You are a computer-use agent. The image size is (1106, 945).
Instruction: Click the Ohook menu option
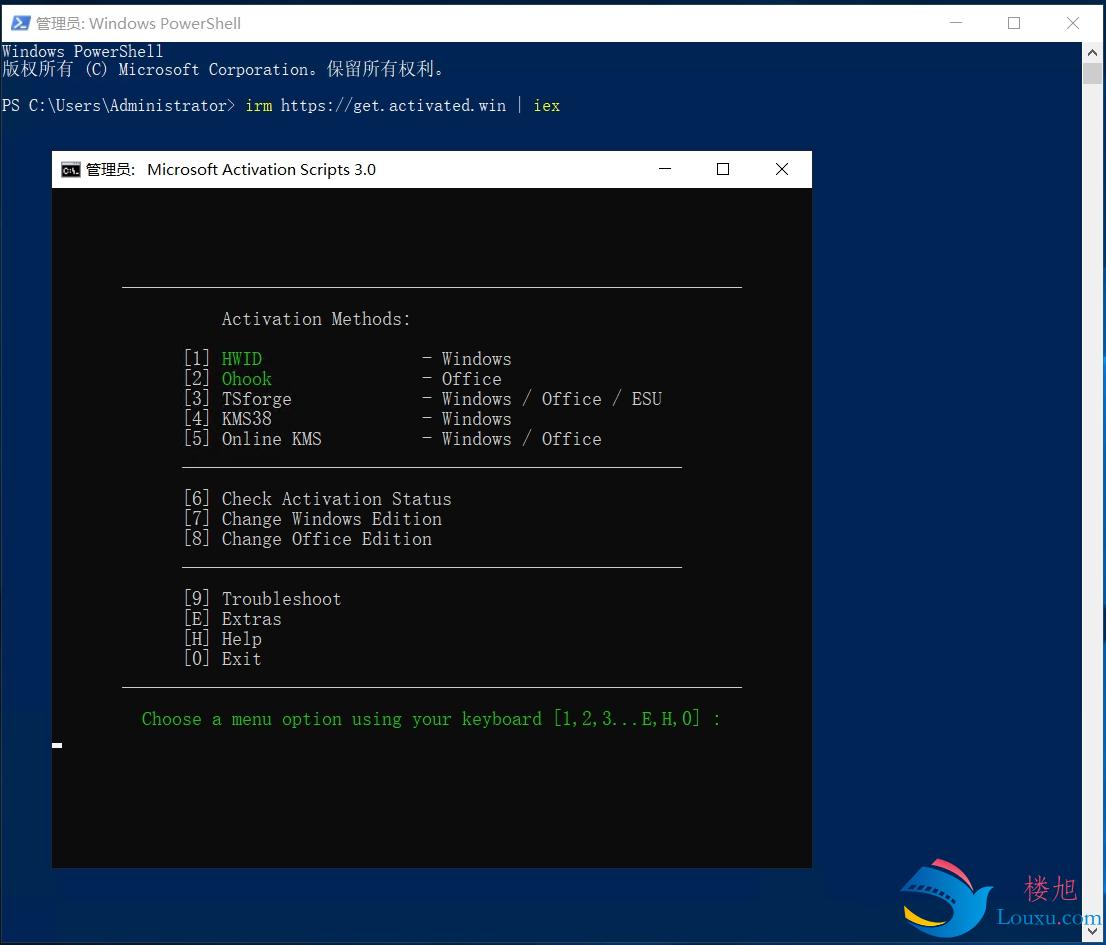tap(247, 379)
